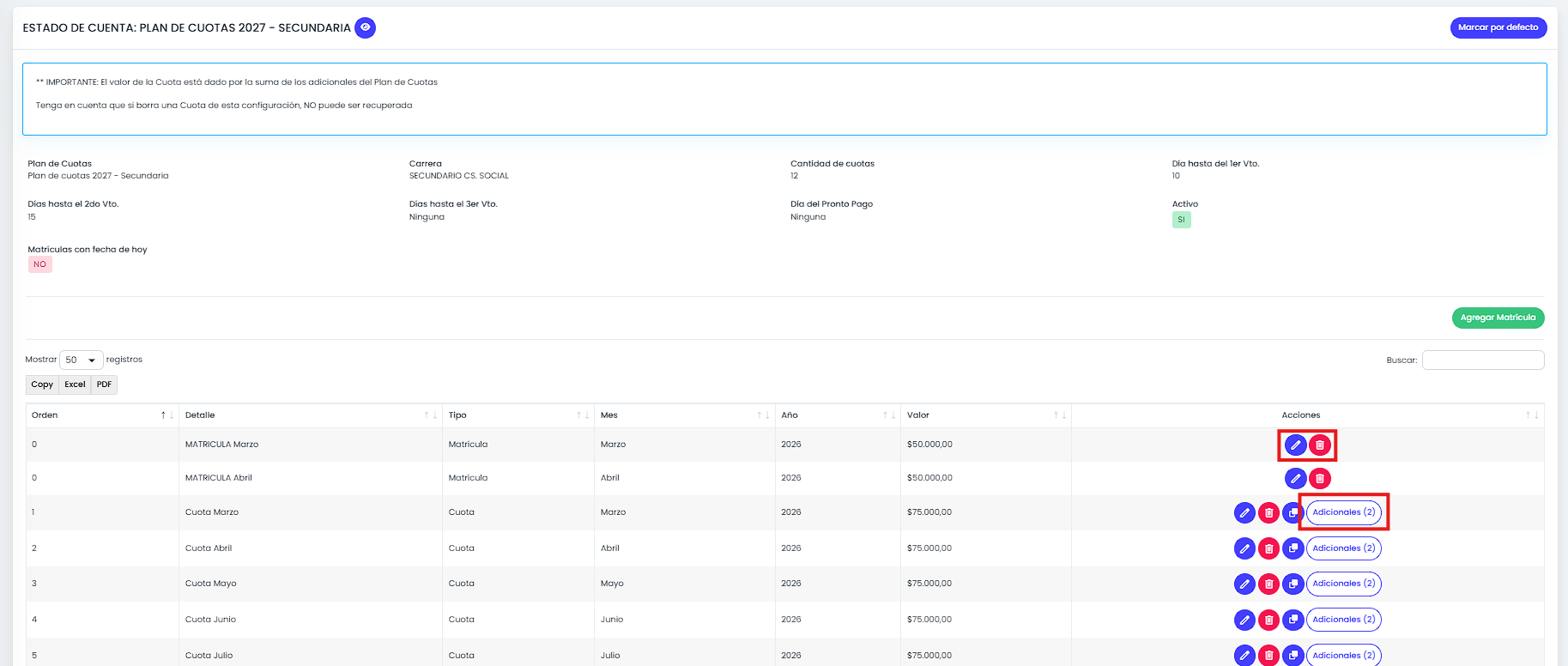This screenshot has width=1568, height=666.
Task: Sort table by Año column
Action: 837,415
